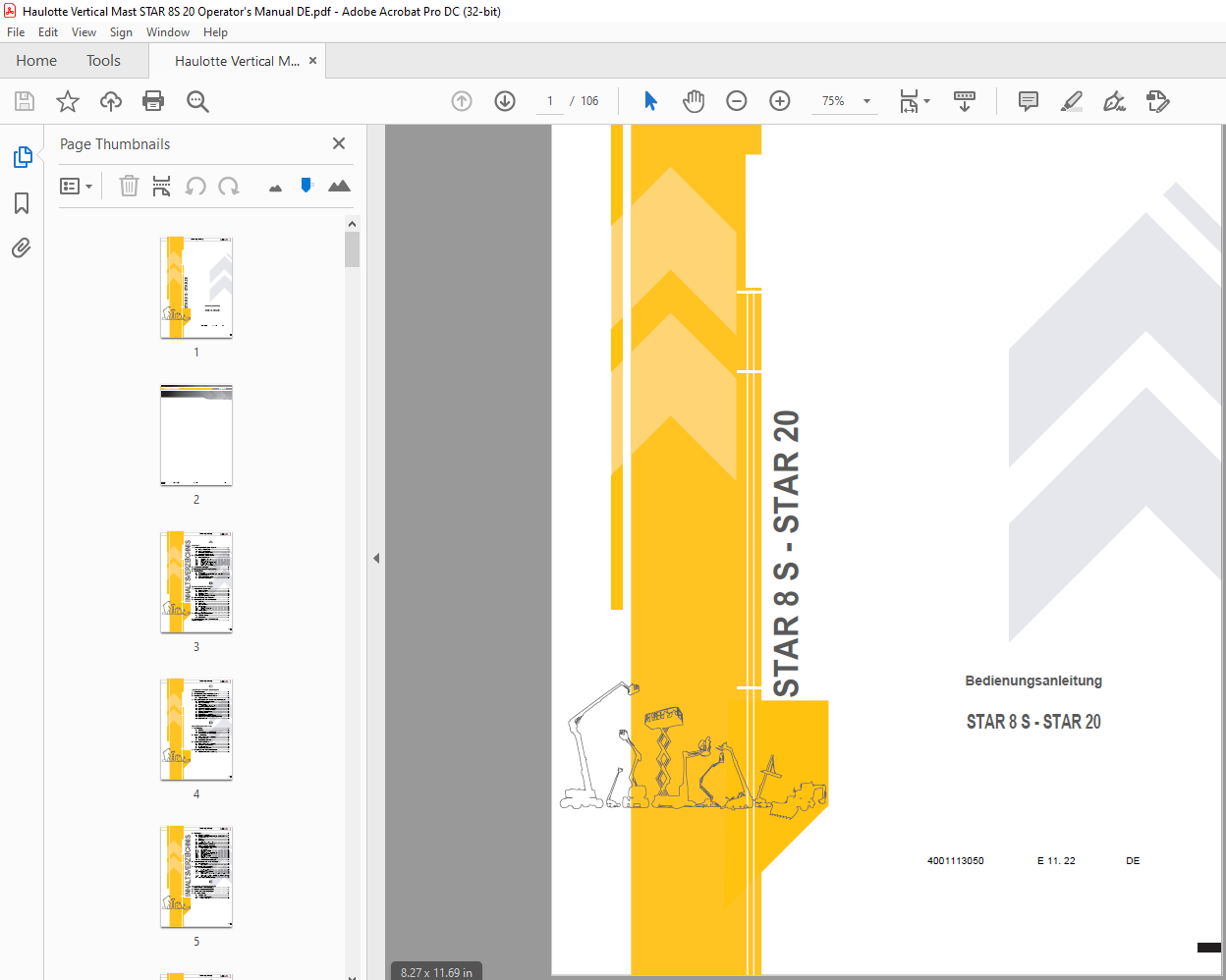Click the current page number field
The image size is (1226, 980).
(550, 101)
